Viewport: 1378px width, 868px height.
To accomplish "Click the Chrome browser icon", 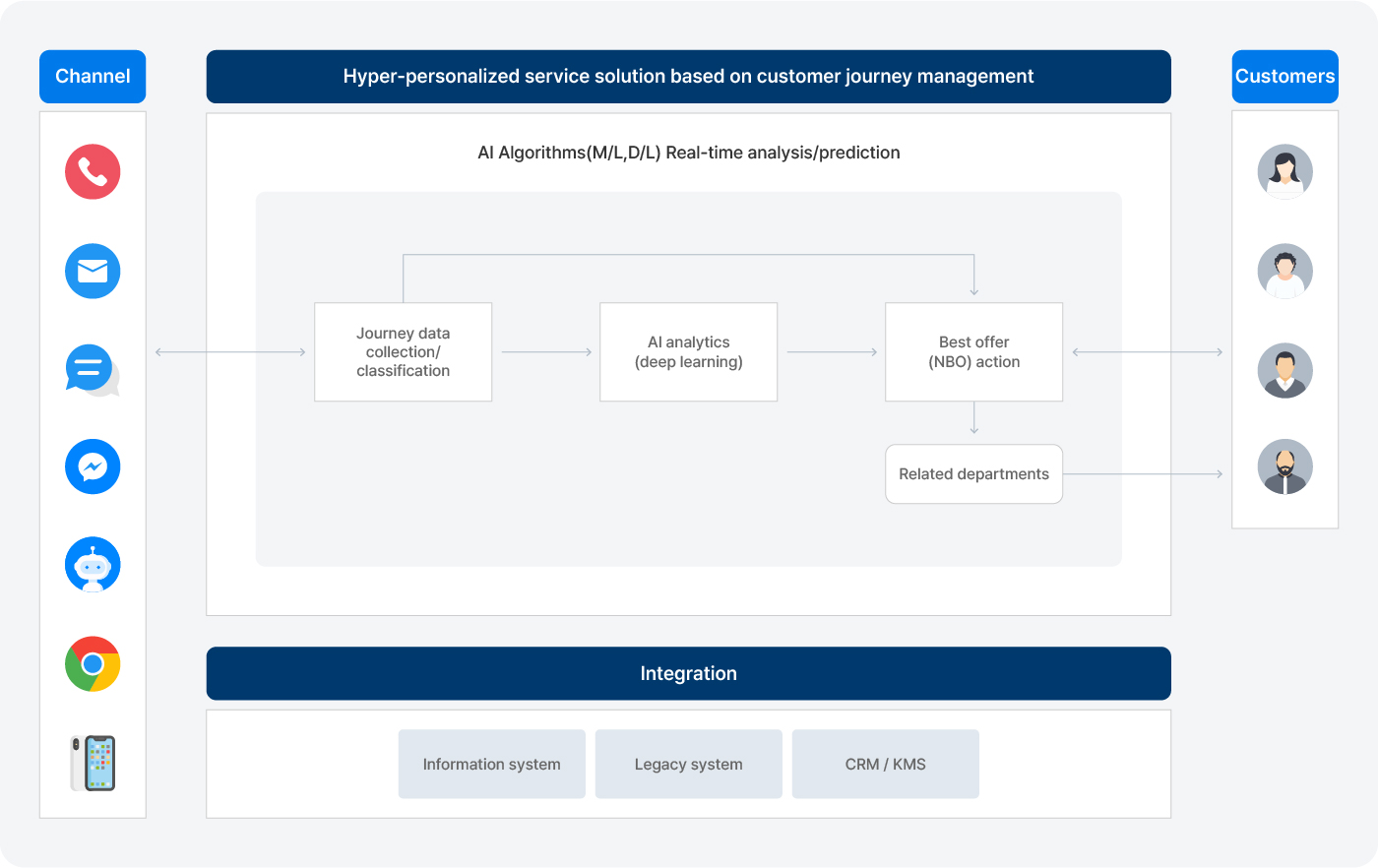I will [x=93, y=664].
